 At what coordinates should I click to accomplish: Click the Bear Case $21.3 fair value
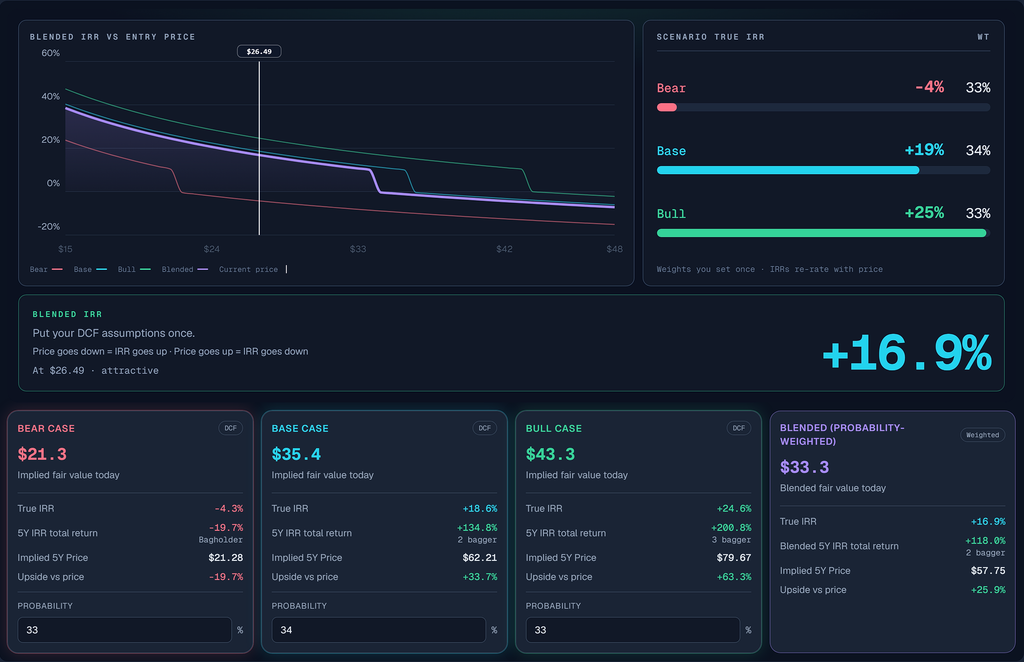click(42, 454)
